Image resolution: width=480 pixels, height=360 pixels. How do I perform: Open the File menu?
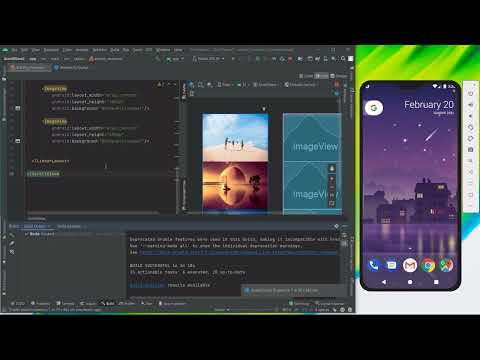click(14, 50)
